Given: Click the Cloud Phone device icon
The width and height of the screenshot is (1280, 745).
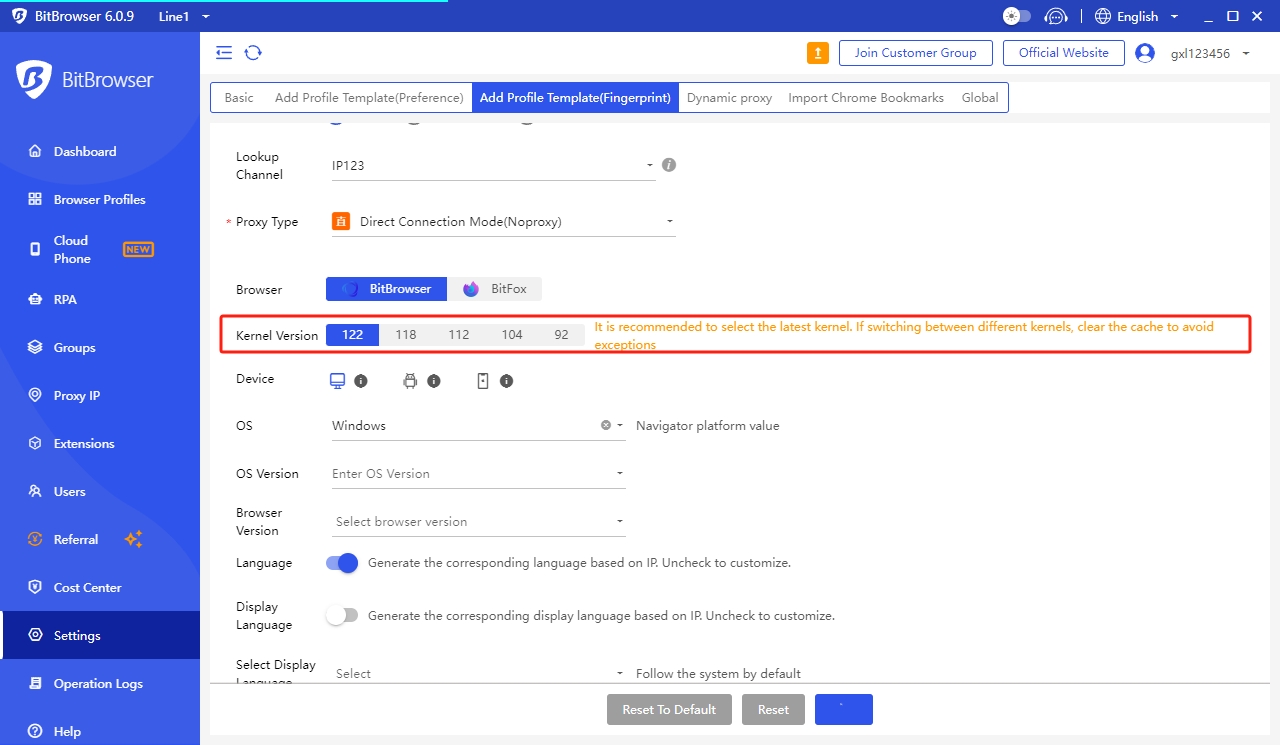Looking at the screenshot, I should (x=35, y=250).
